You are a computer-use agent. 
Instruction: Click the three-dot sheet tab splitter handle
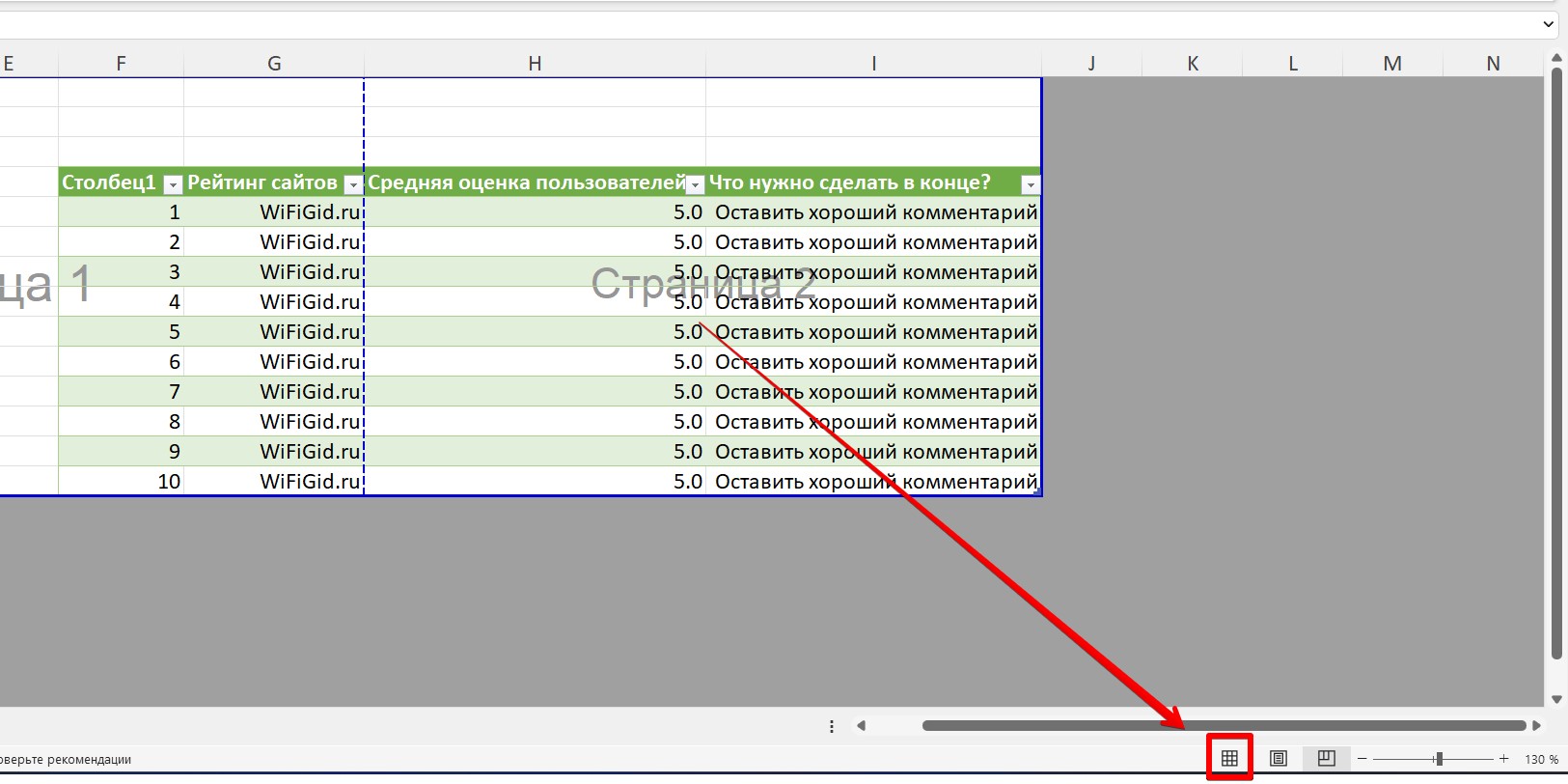832,726
